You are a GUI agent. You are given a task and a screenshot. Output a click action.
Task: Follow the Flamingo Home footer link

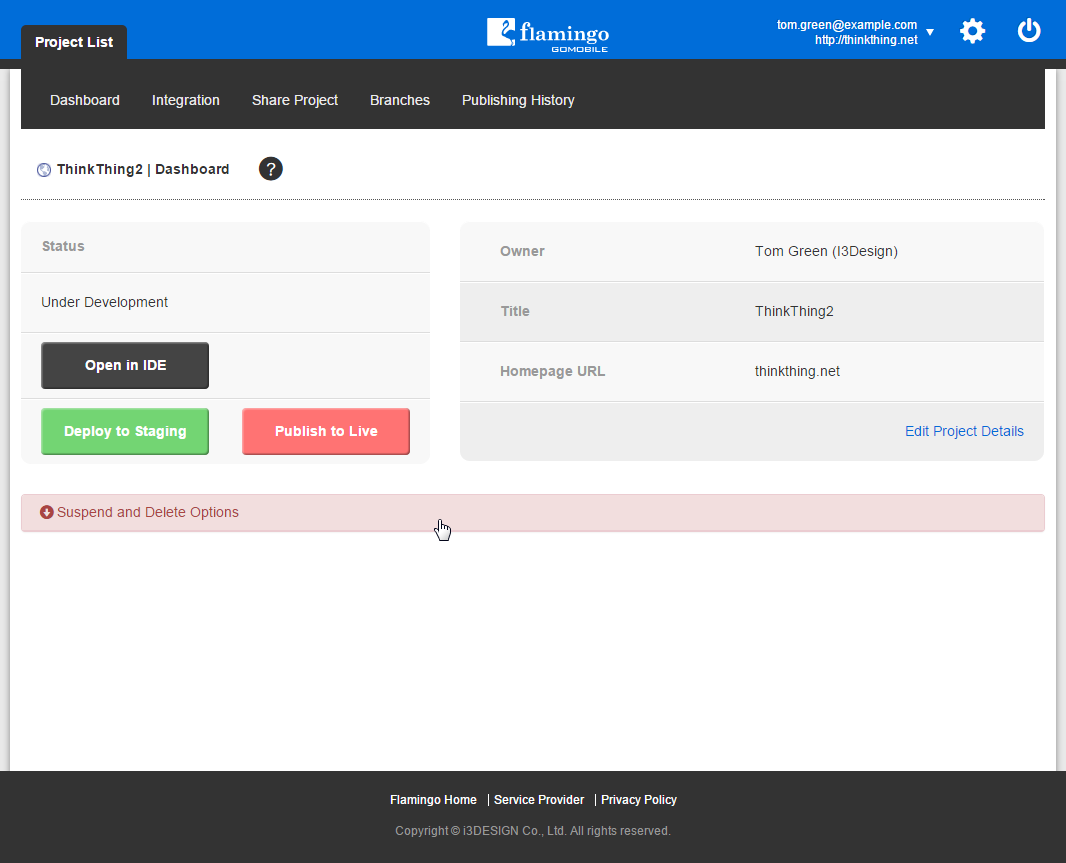pos(433,800)
